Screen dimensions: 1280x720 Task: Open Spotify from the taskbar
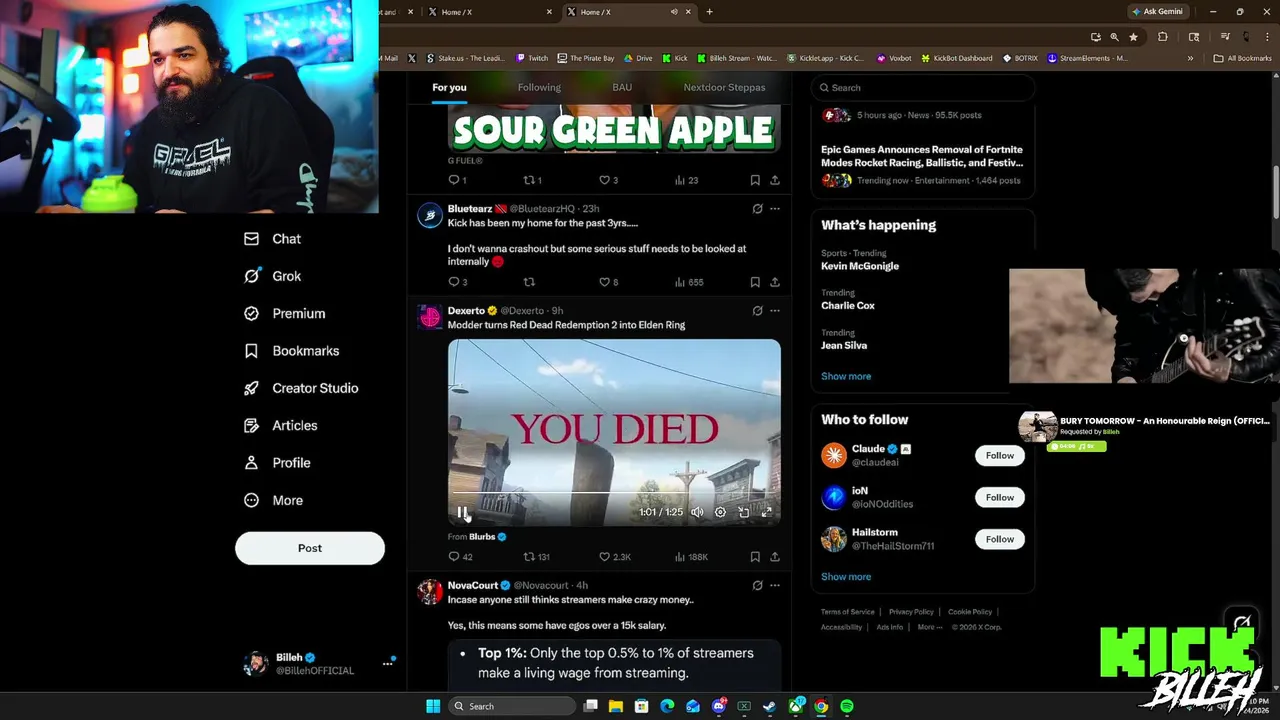[847, 706]
